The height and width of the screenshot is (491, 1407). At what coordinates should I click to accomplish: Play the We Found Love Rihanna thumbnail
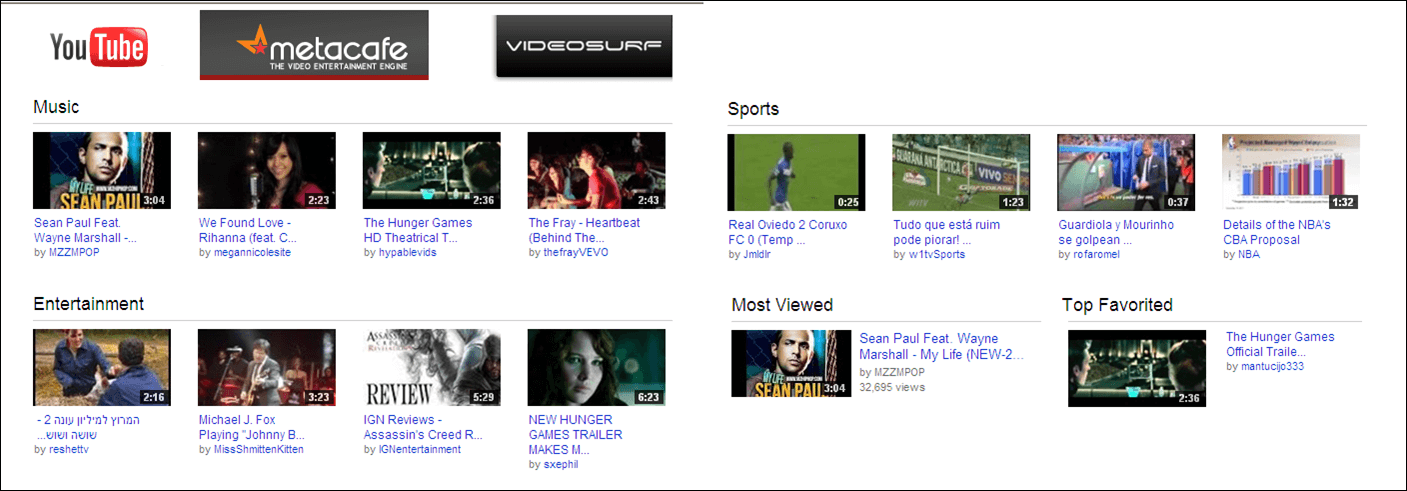[x=267, y=171]
